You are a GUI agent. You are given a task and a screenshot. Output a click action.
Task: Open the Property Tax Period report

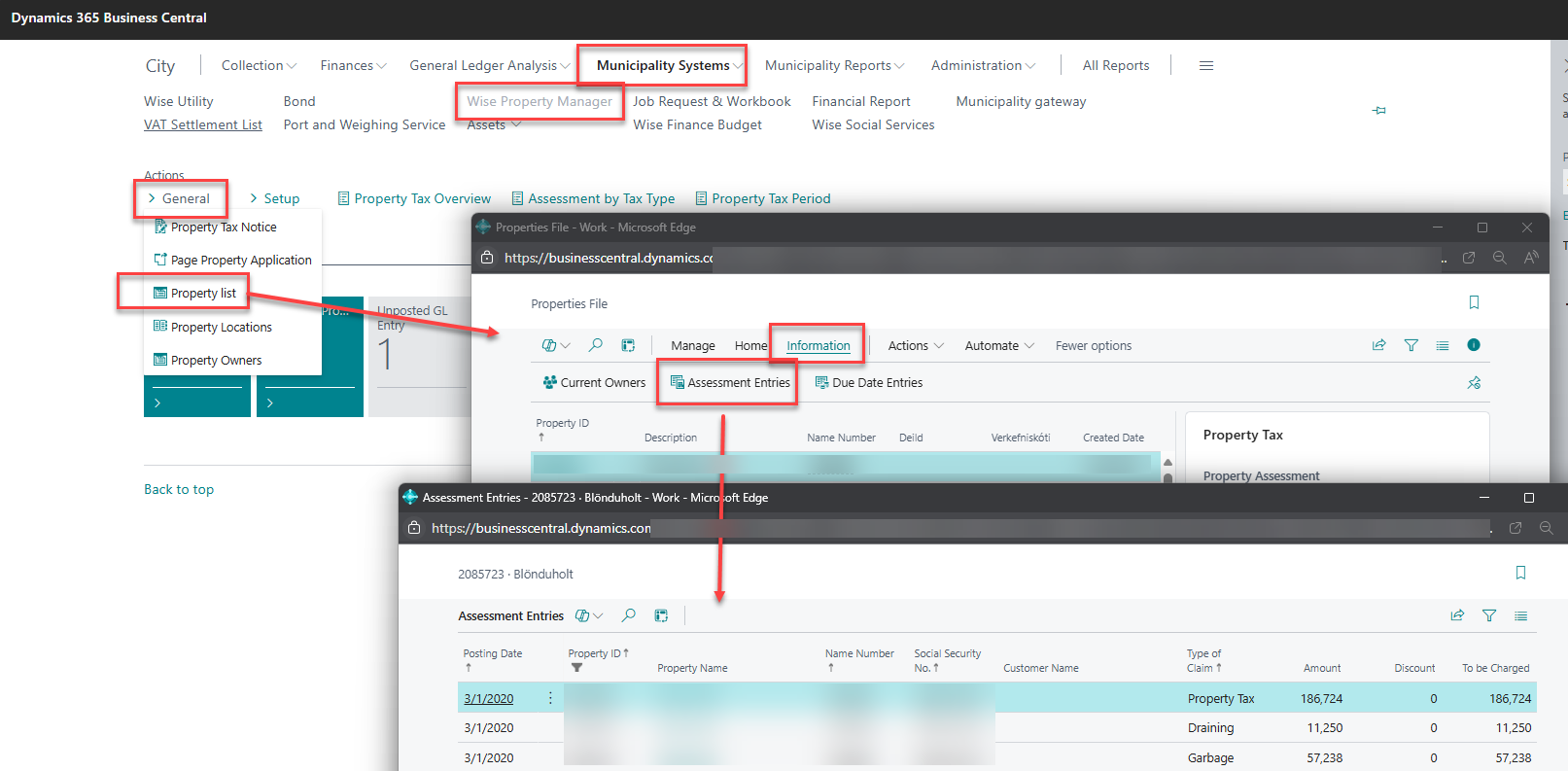pyautogui.click(x=763, y=198)
